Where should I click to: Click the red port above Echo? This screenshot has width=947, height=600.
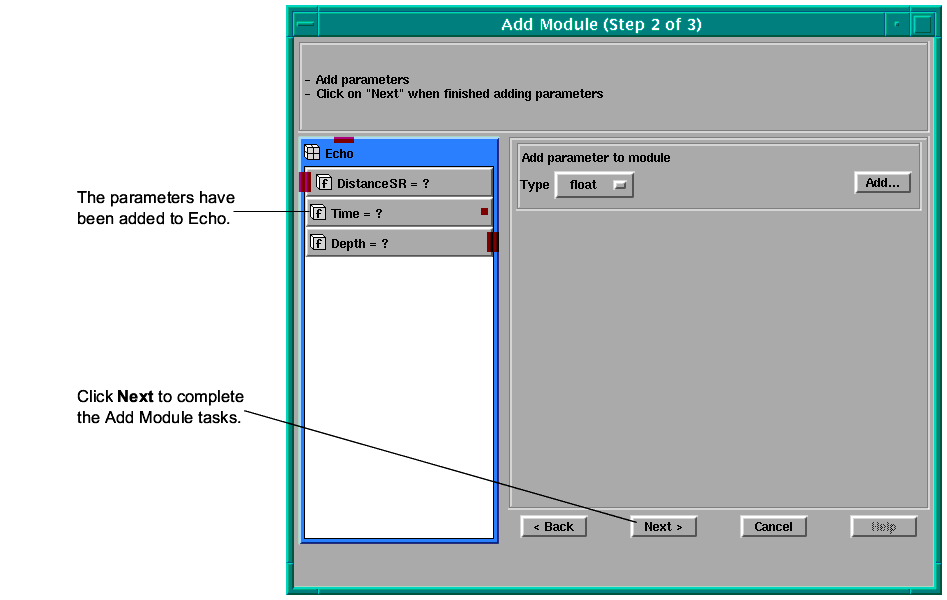click(343, 140)
